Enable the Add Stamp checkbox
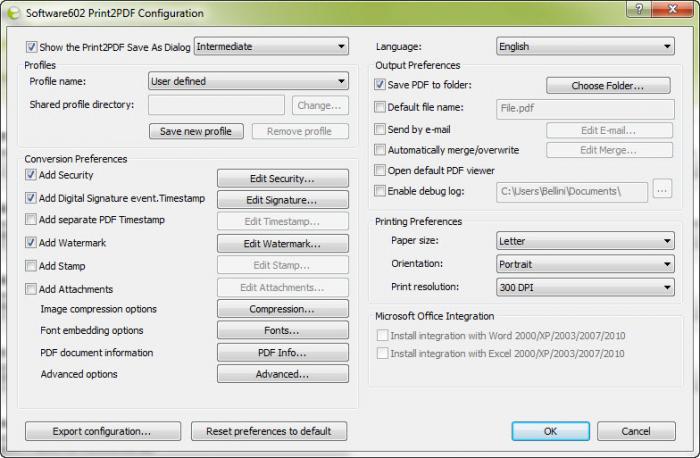700x458 pixels. point(30,266)
